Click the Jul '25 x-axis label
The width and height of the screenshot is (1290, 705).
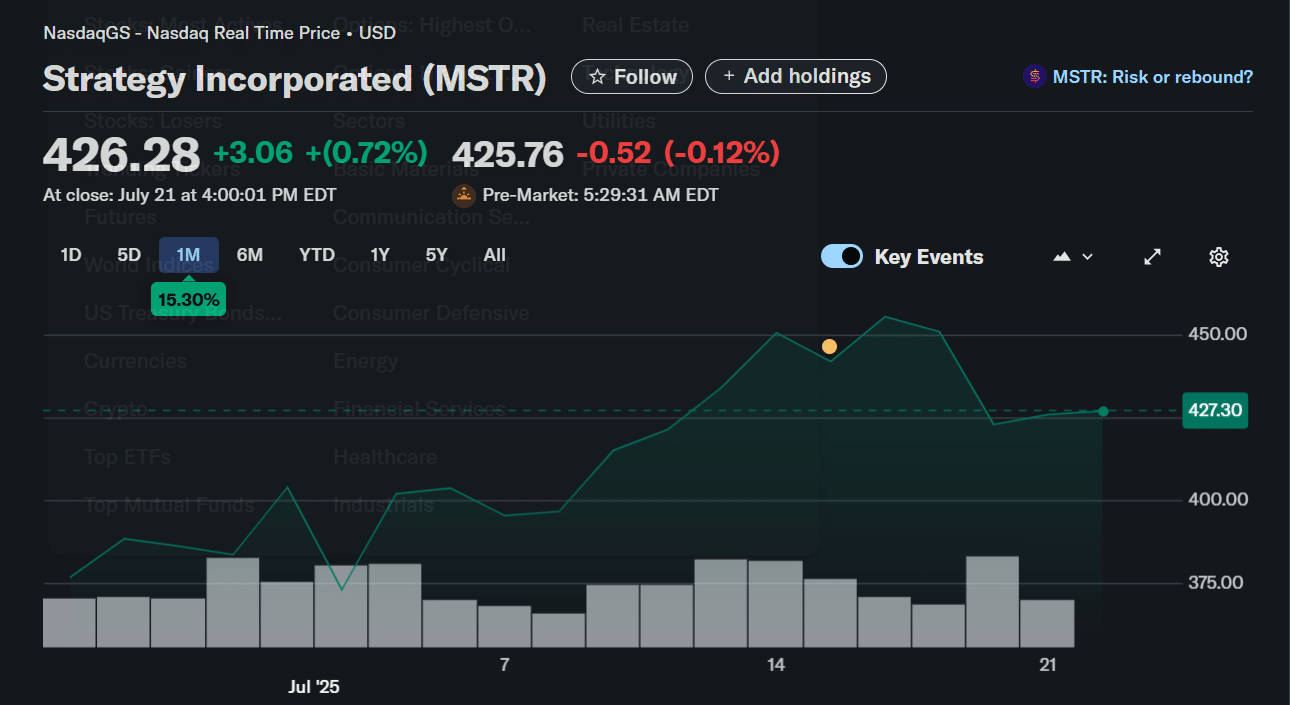[x=314, y=687]
